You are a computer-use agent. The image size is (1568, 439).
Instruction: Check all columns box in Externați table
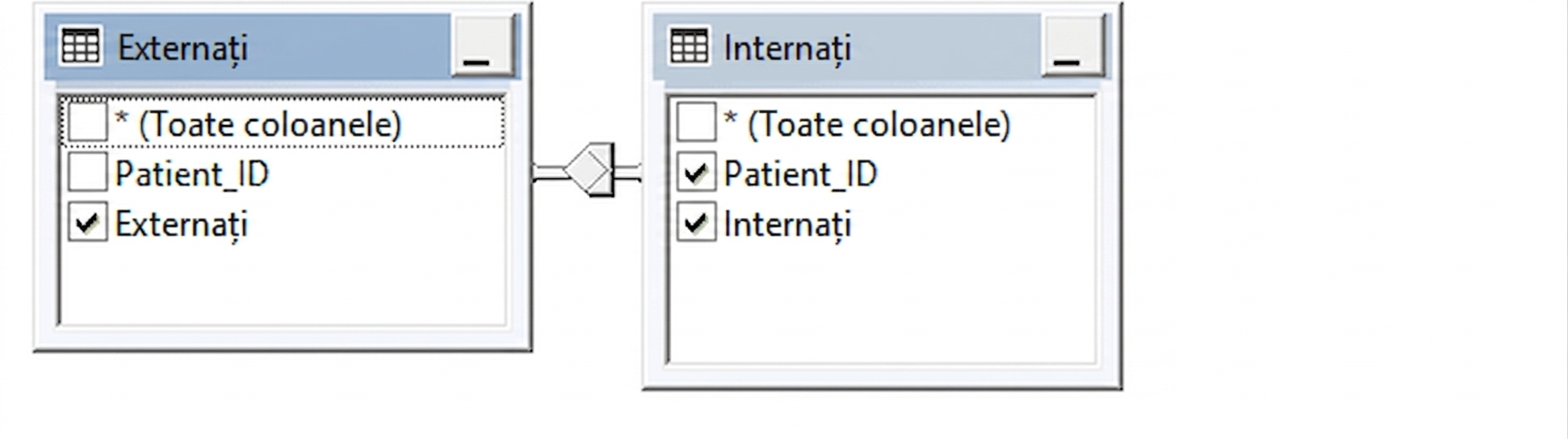87,123
